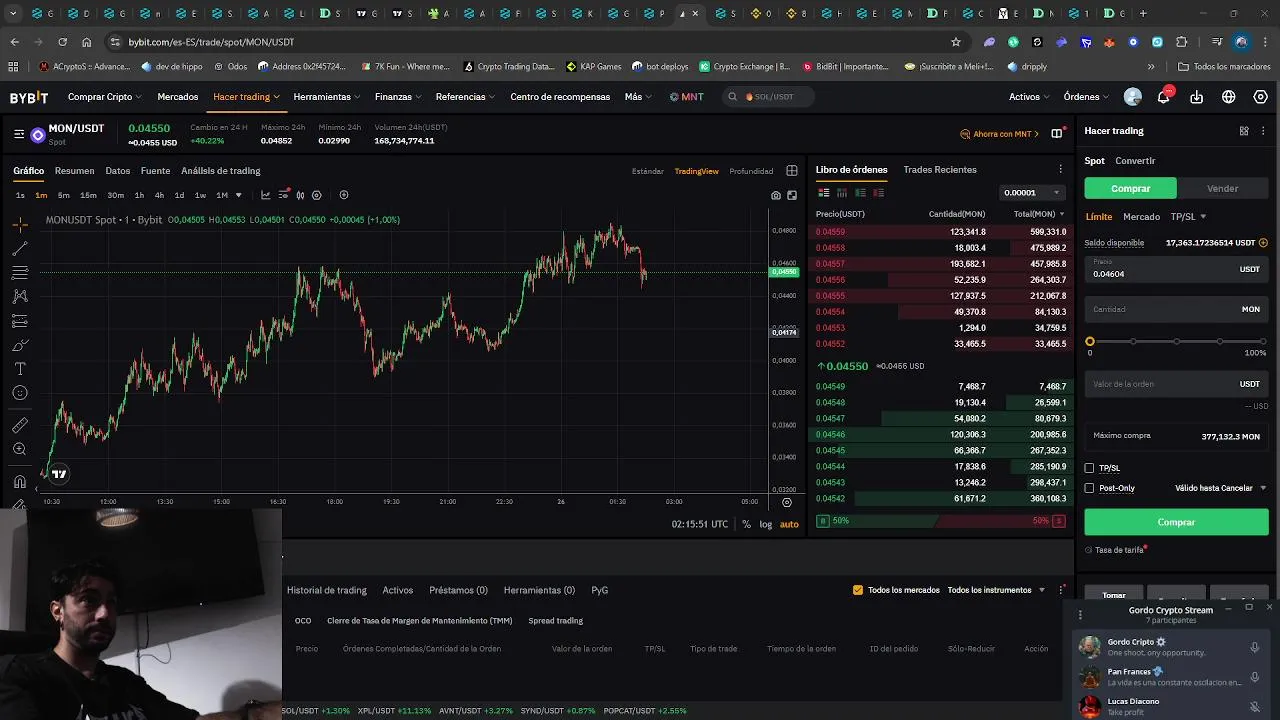This screenshot has height=720, width=1280.
Task: Expand the timeframe dropdown arrow after 1M
Action: click(x=238, y=195)
